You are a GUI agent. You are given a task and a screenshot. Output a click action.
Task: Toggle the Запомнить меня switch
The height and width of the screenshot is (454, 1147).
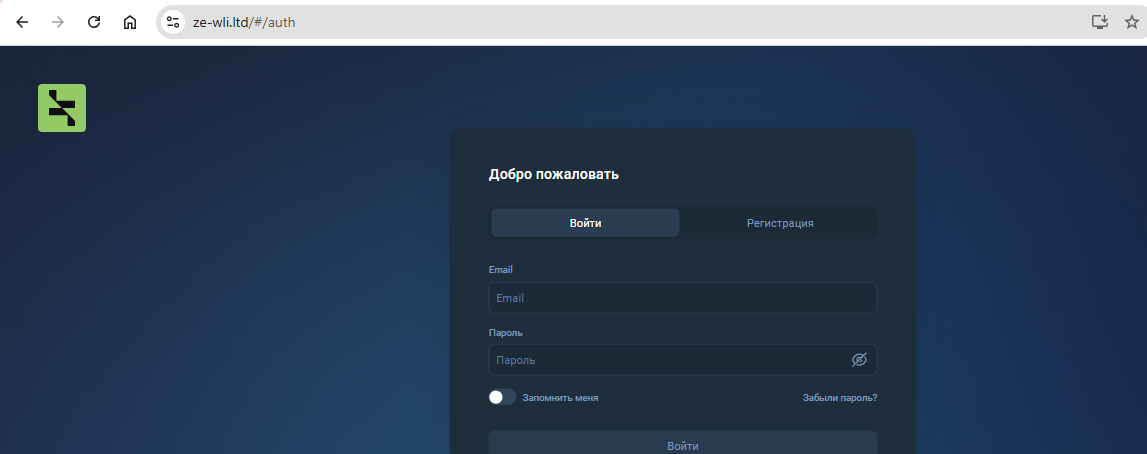tap(503, 397)
